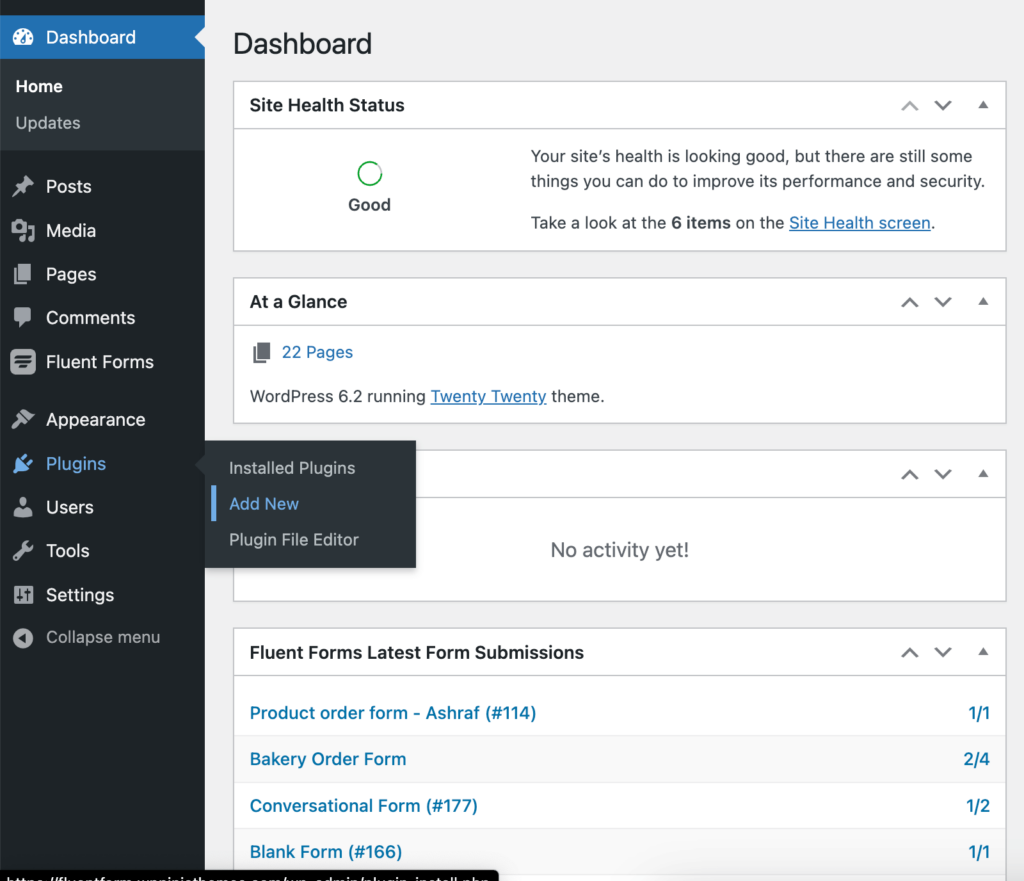Click the Pages sidebar icon
The width and height of the screenshot is (1024, 881).
point(24,274)
